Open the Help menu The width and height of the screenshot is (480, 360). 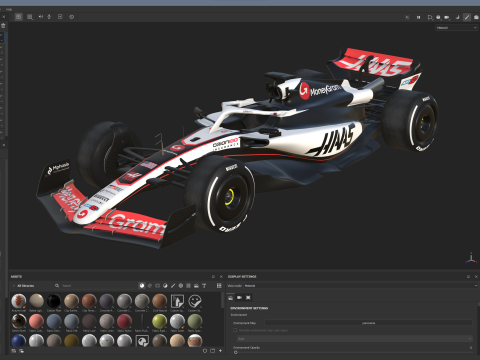(x=9, y=9)
